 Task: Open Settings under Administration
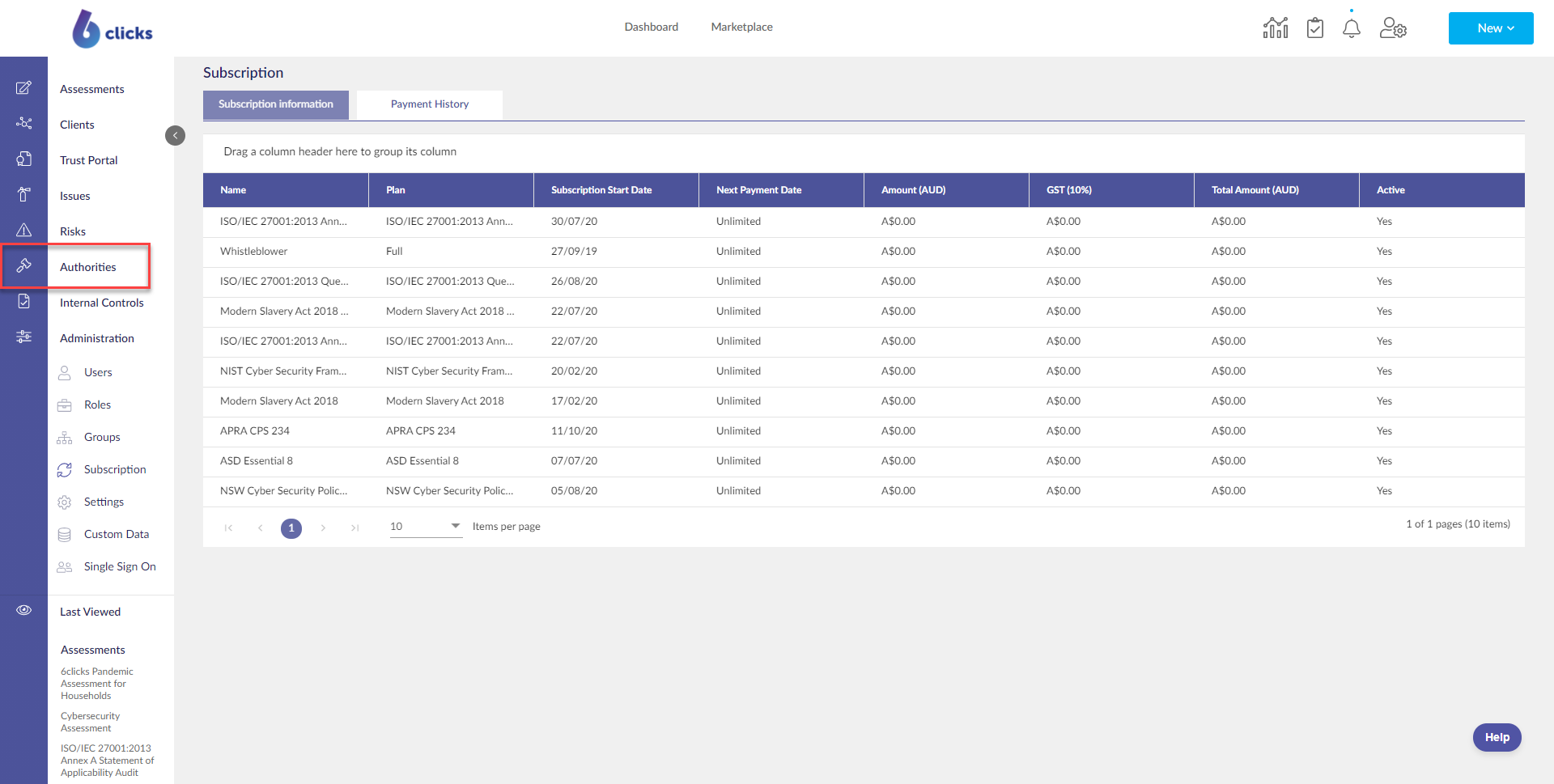(x=104, y=502)
